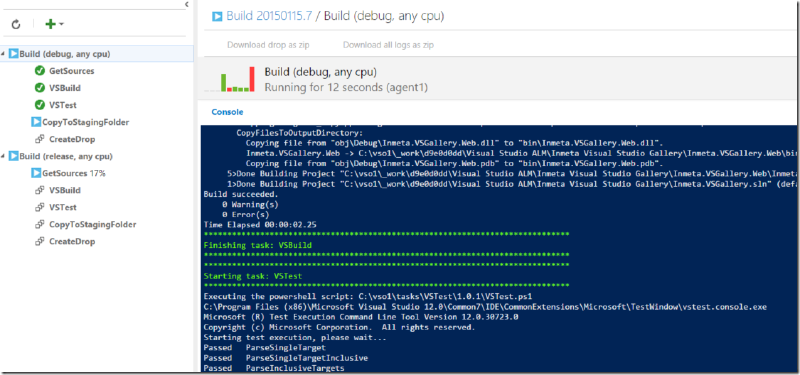Select release VSTest step in tree
The height and width of the screenshot is (375, 800).
pos(63,208)
